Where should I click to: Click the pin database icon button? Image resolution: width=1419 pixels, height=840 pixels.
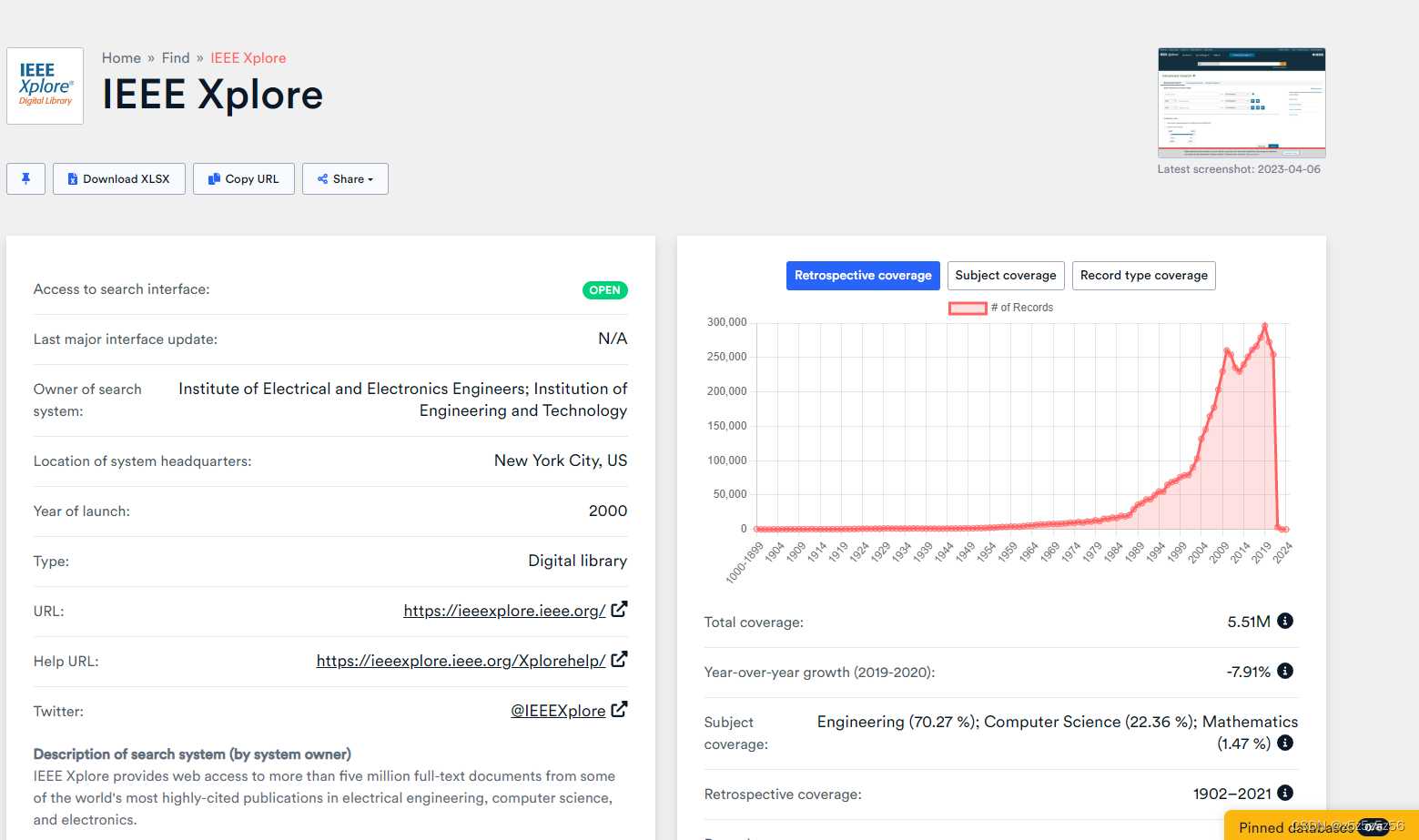pos(25,178)
